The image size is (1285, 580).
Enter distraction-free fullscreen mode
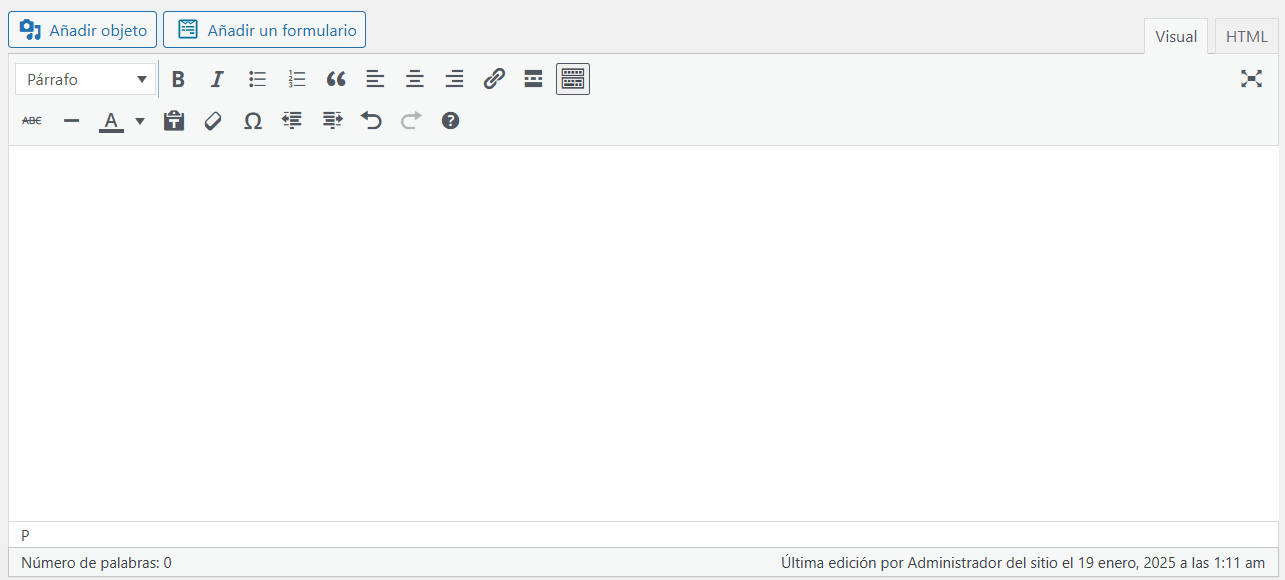pyautogui.click(x=1251, y=79)
